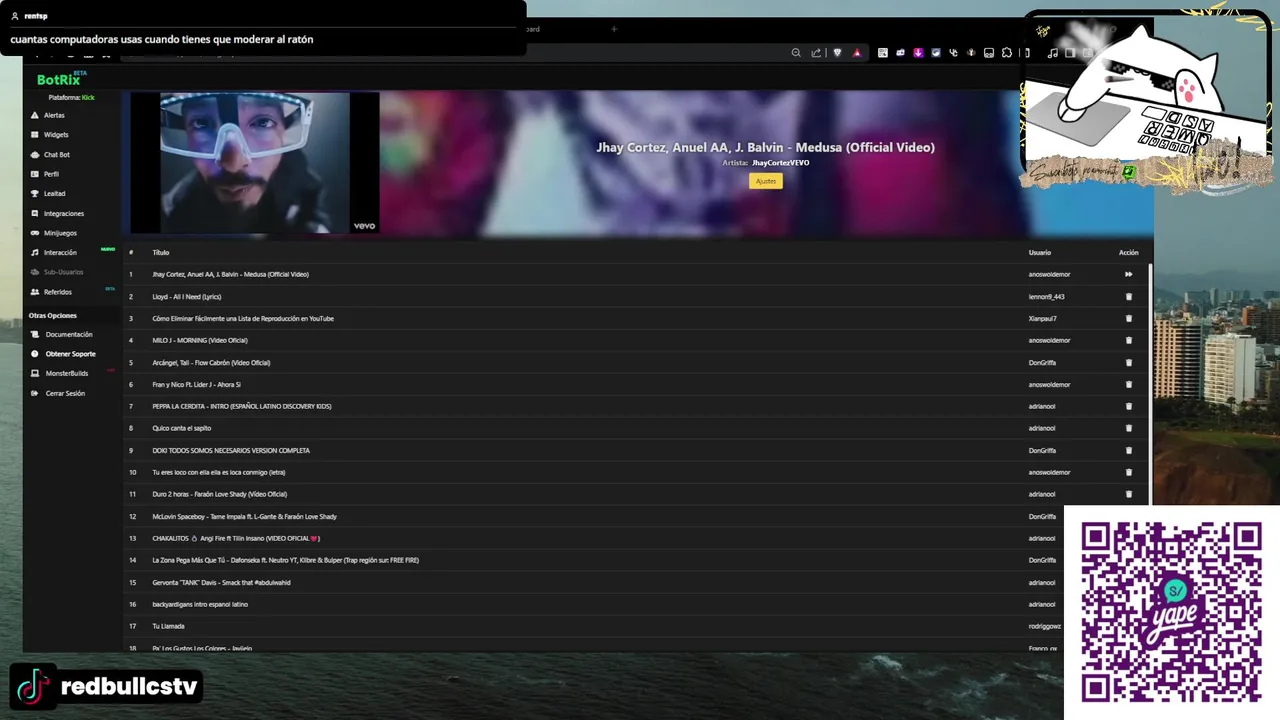Click the browser share icon
Screen dimensions: 1280x720
(816, 53)
